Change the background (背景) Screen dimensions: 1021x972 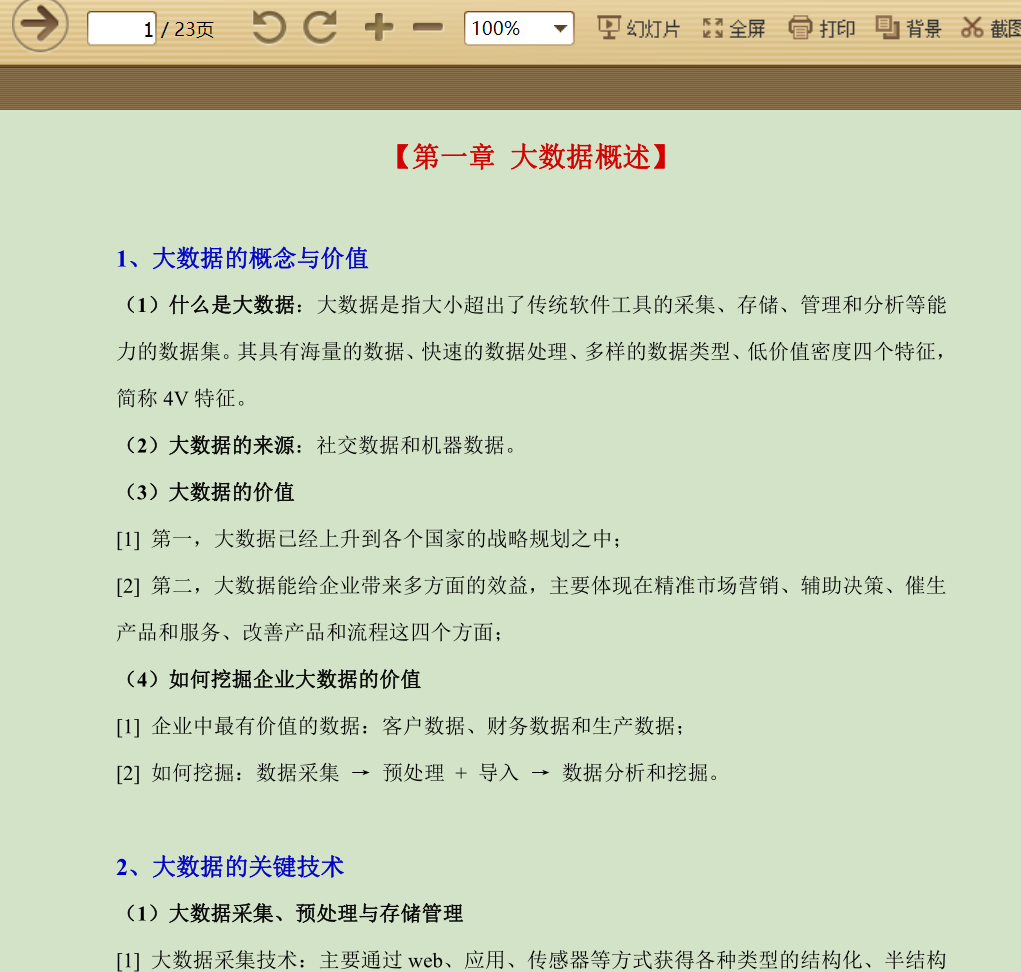908,29
